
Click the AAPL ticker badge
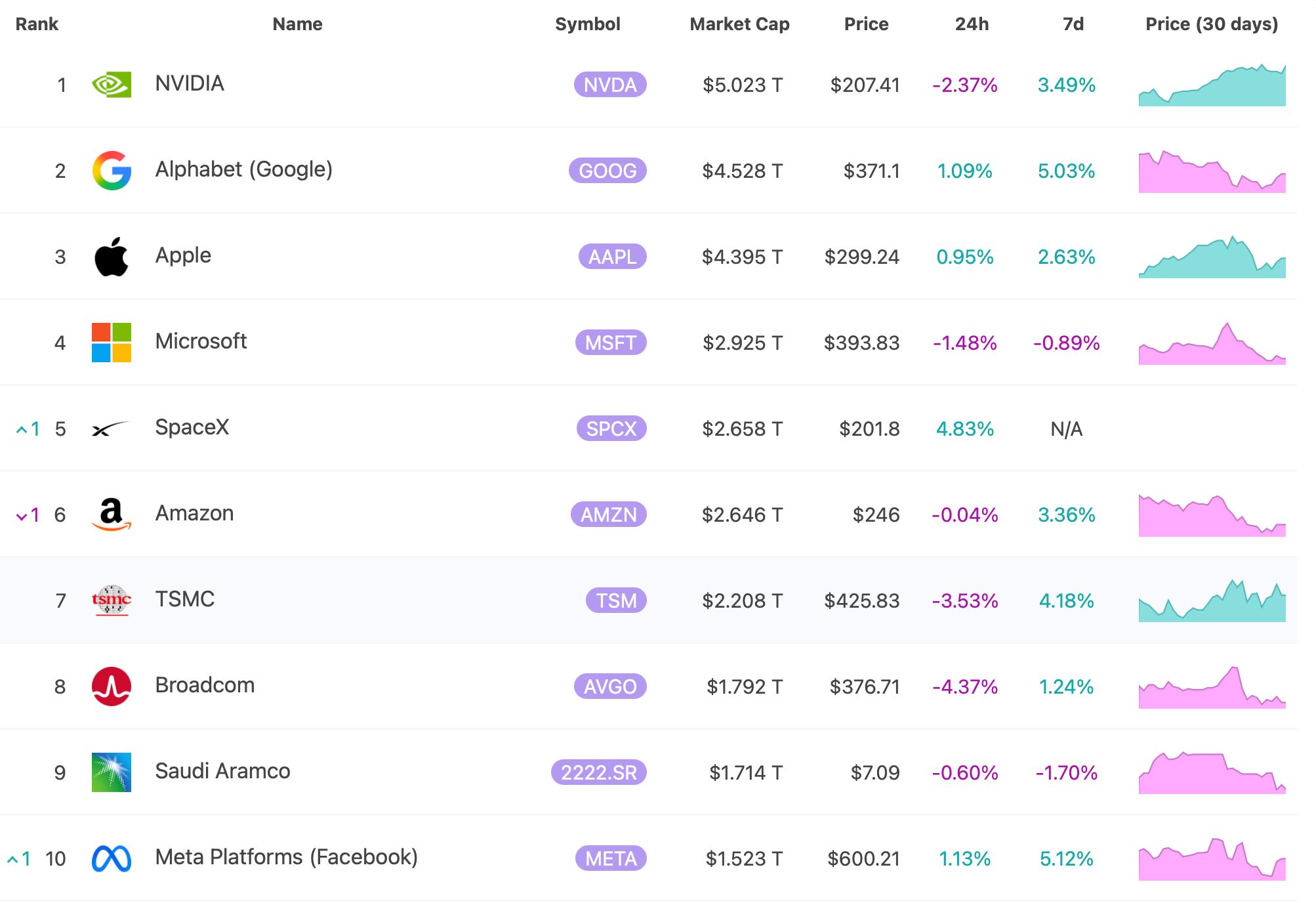612,257
